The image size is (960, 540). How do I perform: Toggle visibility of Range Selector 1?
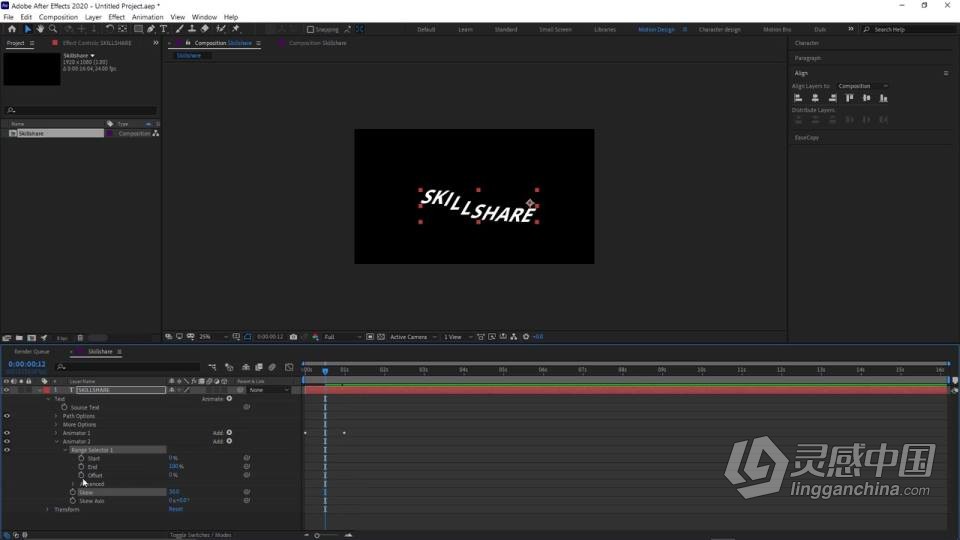pyautogui.click(x=7, y=450)
